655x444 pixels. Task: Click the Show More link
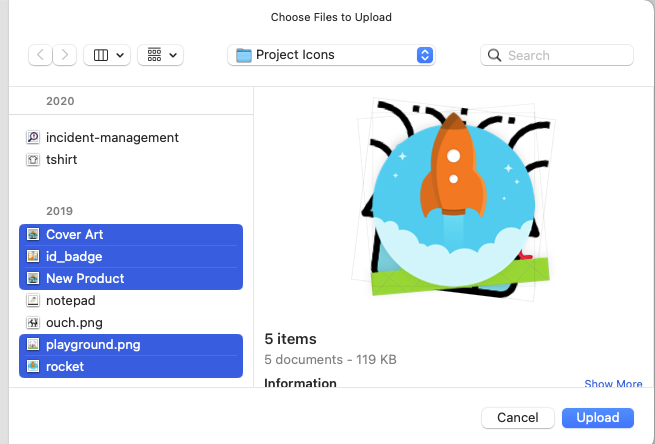(613, 384)
